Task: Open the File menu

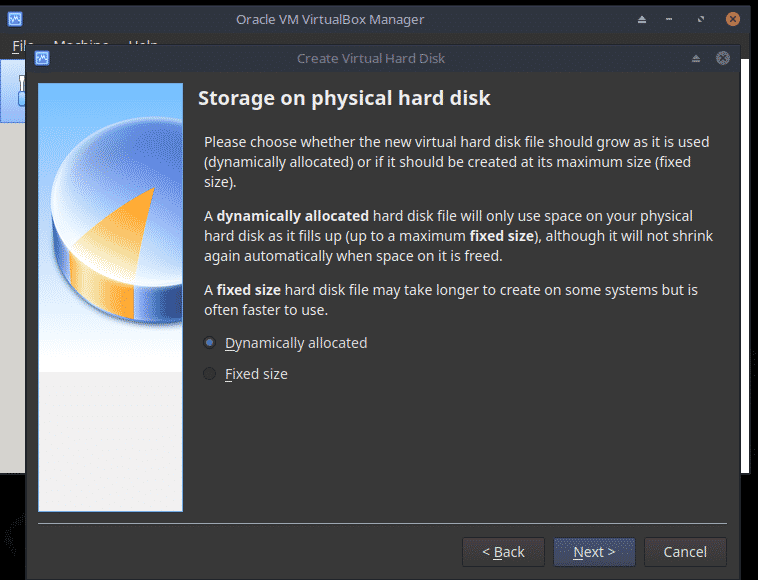Action: click(x=22, y=44)
